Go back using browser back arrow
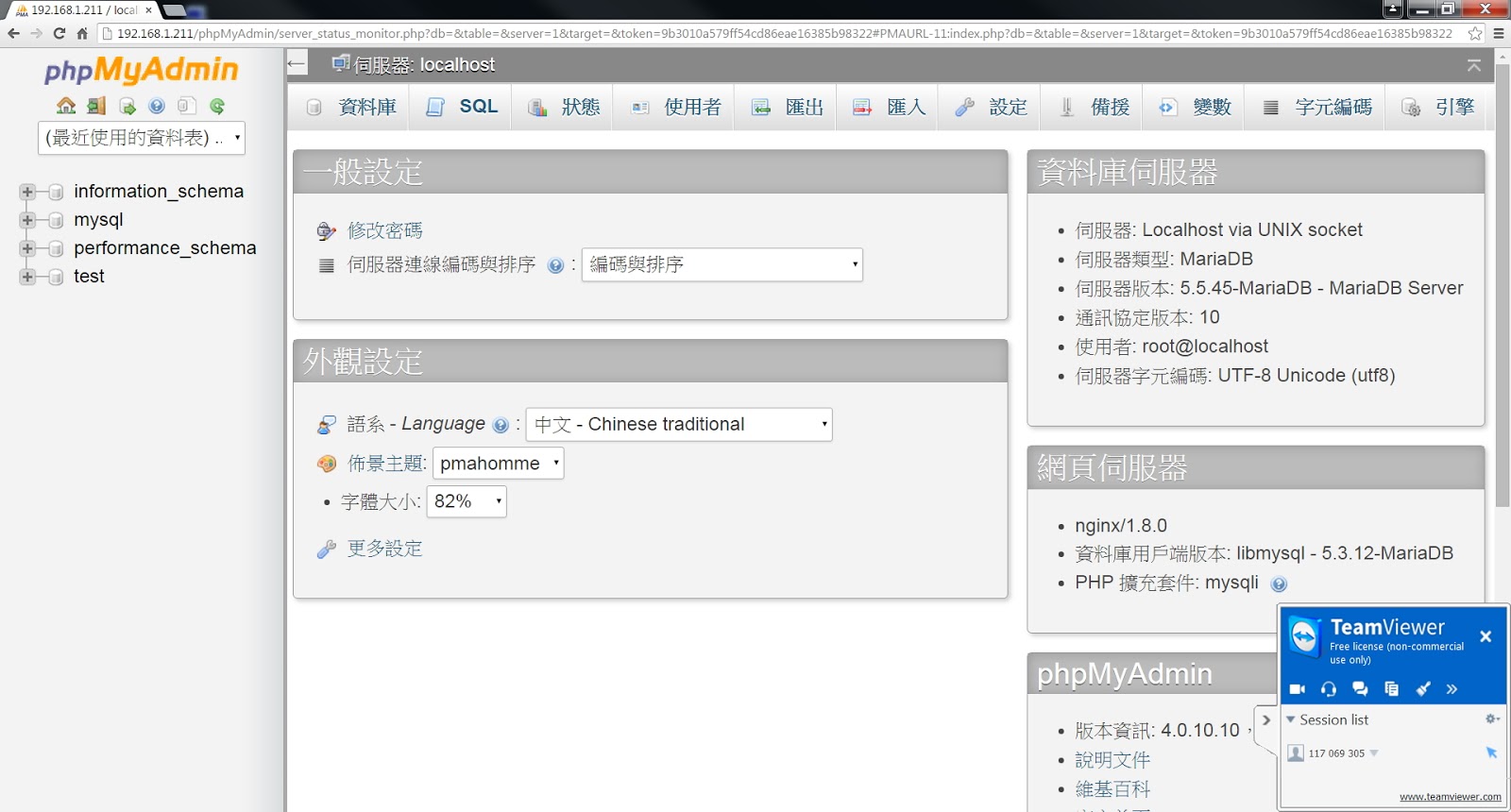Viewport: 1511px width, 812px height. click(13, 33)
